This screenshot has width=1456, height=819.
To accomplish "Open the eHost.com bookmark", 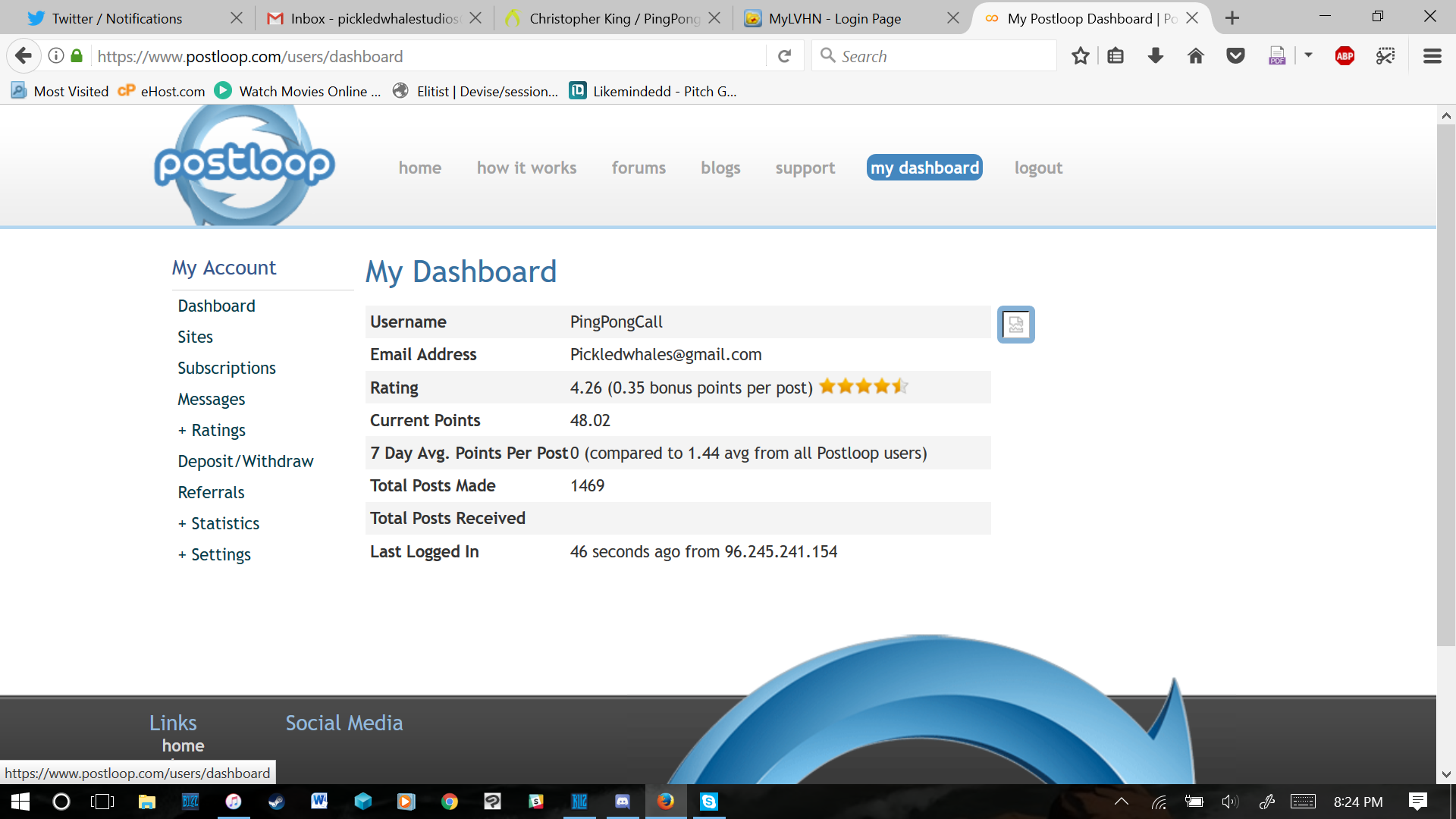I will click(162, 91).
